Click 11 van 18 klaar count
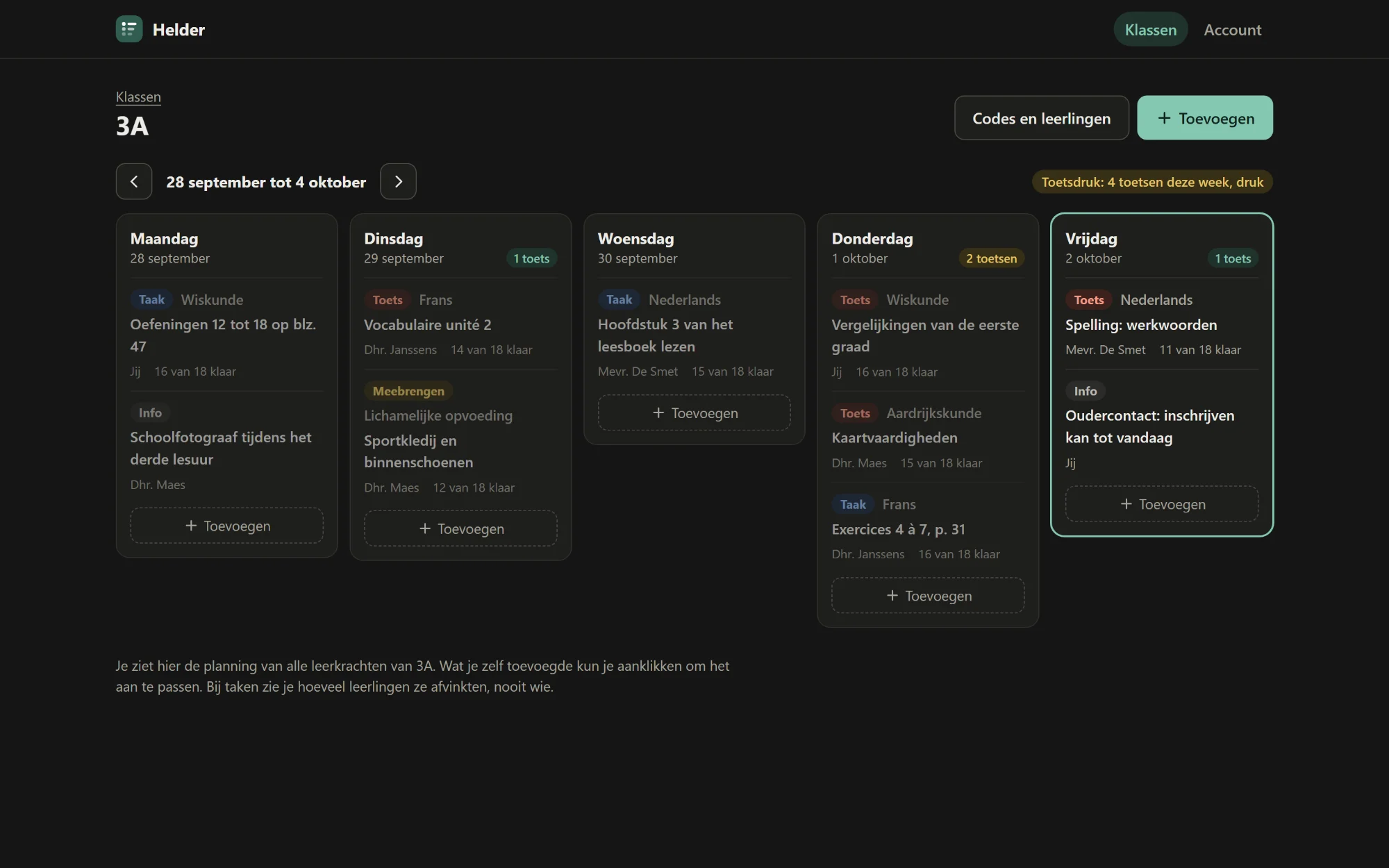1389x868 pixels. tap(1200, 350)
